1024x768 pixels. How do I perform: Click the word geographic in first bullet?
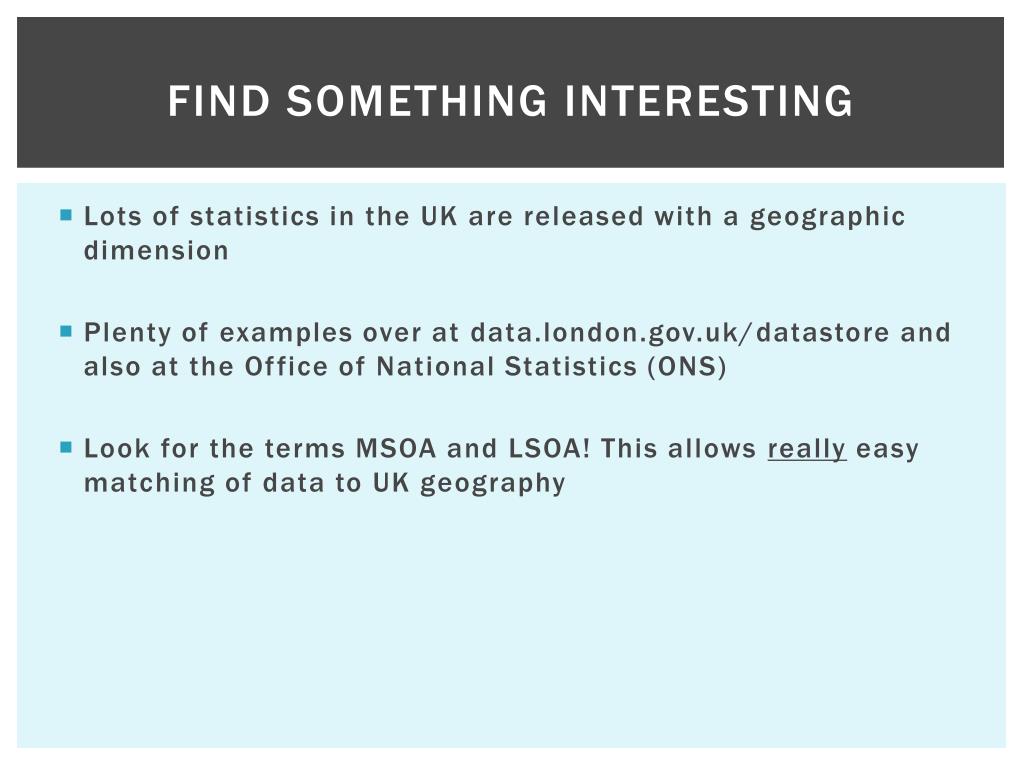coord(827,218)
